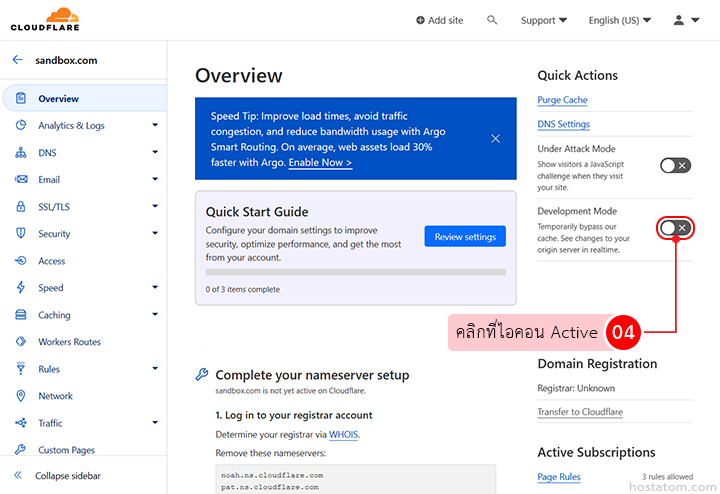This screenshot has width=720, height=494.
Task: Click the back arrow beside sandbox.com
Action: click(x=17, y=60)
